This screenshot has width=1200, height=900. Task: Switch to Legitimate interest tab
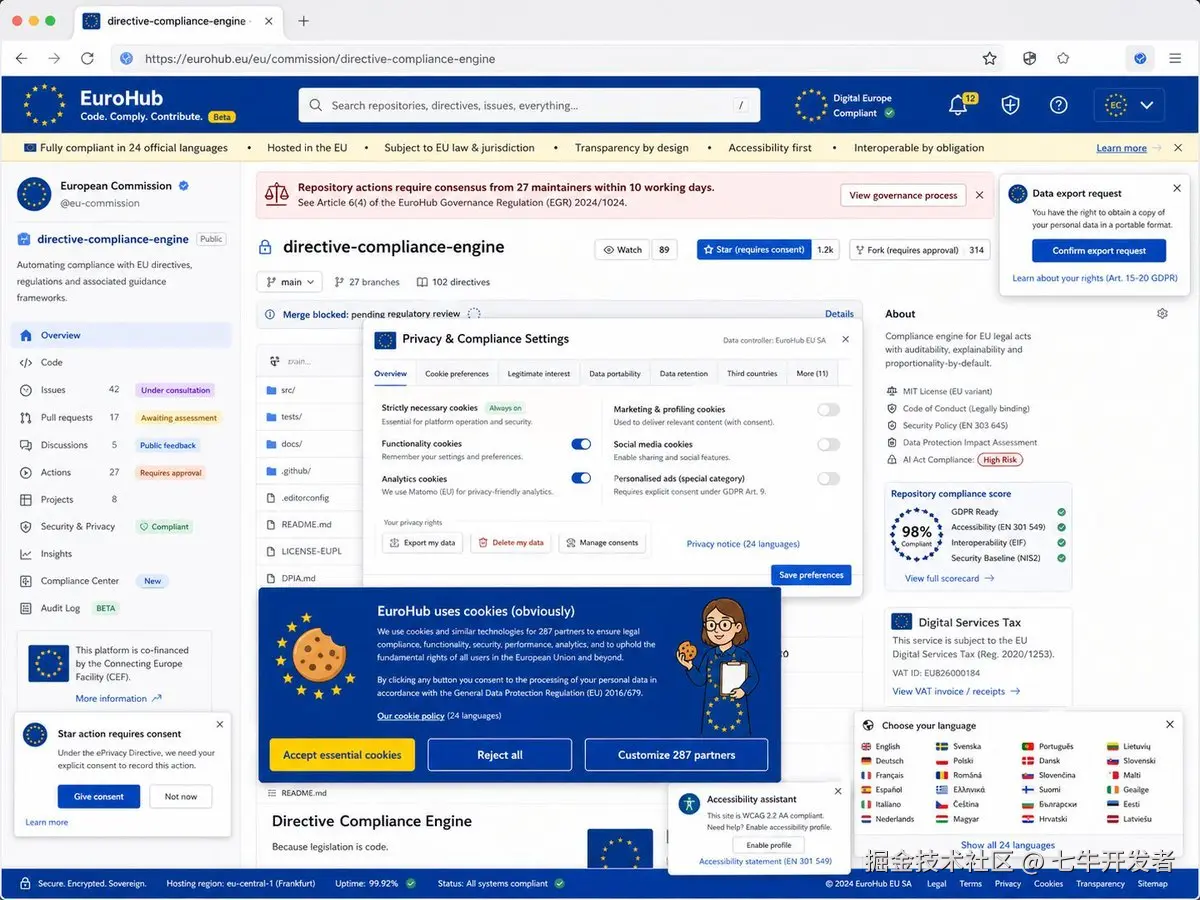point(539,373)
